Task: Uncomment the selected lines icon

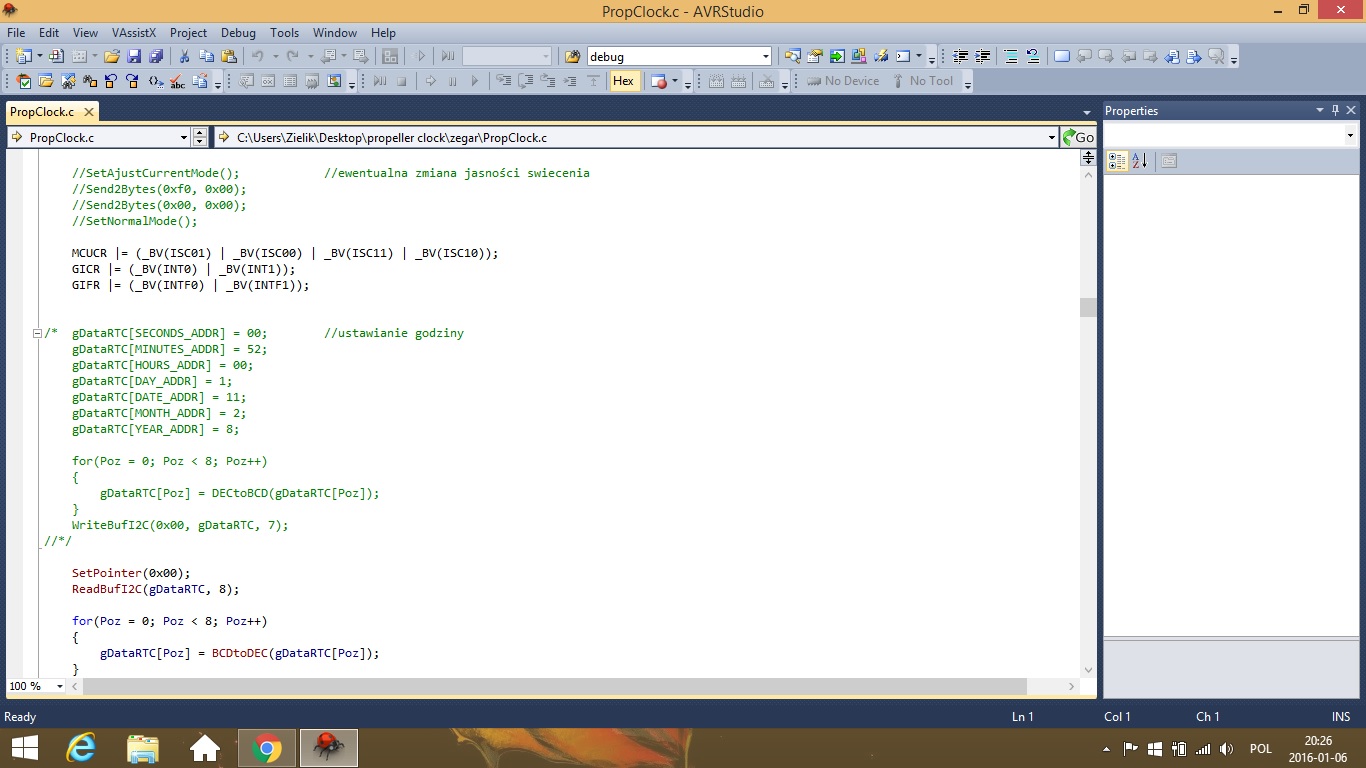Action: point(1033,56)
